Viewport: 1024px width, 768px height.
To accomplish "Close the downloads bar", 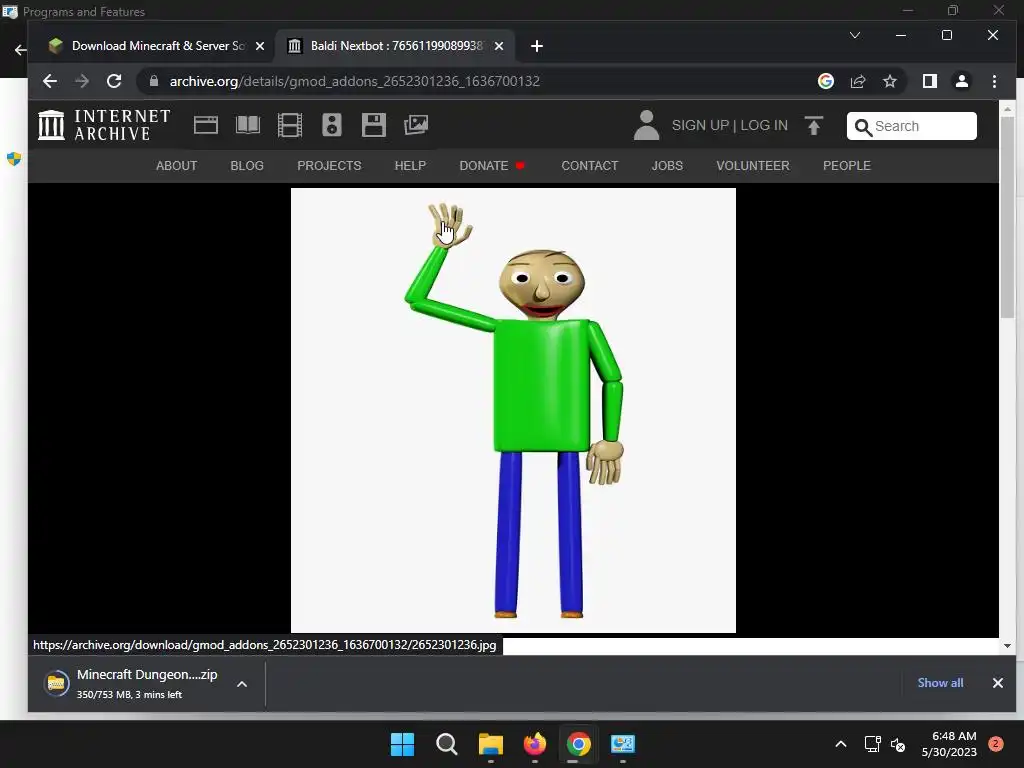I will pyautogui.click(x=998, y=682).
